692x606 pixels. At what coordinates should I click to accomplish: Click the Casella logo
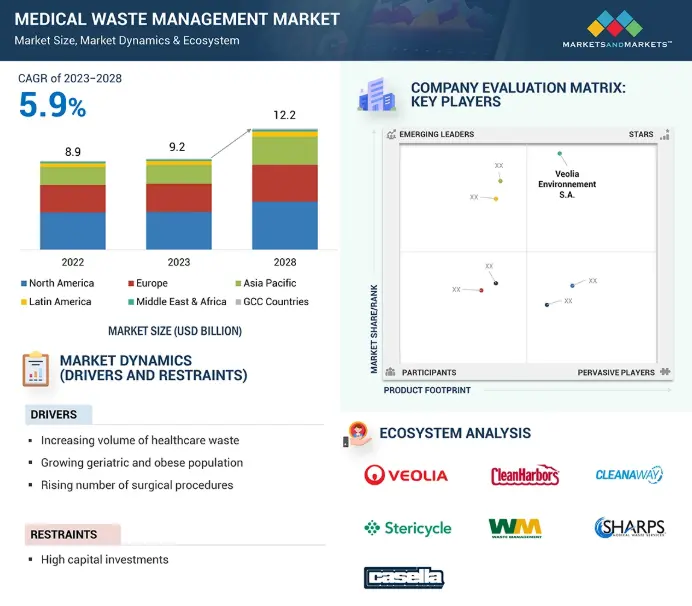coord(404,578)
